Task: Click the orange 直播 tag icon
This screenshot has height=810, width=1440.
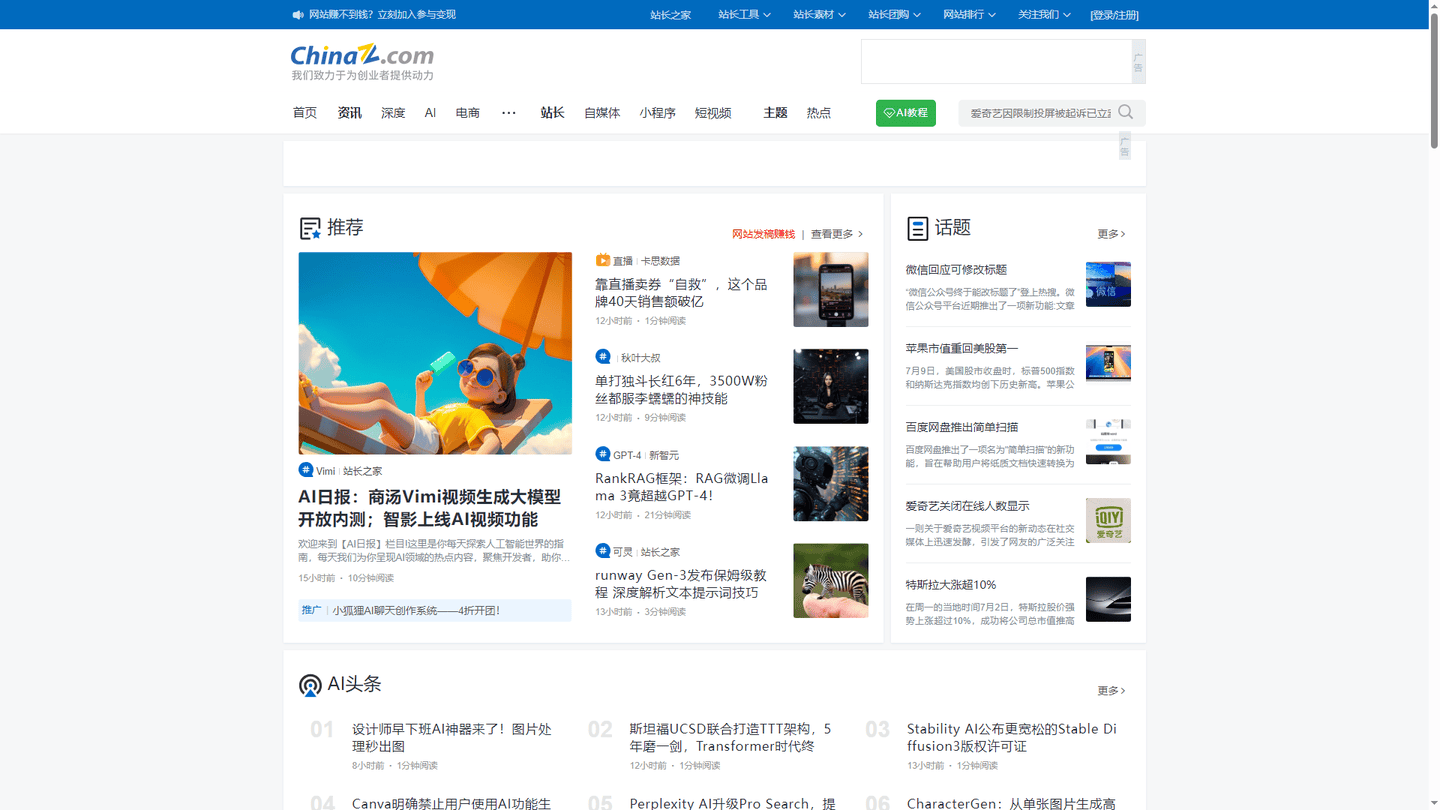Action: [602, 260]
